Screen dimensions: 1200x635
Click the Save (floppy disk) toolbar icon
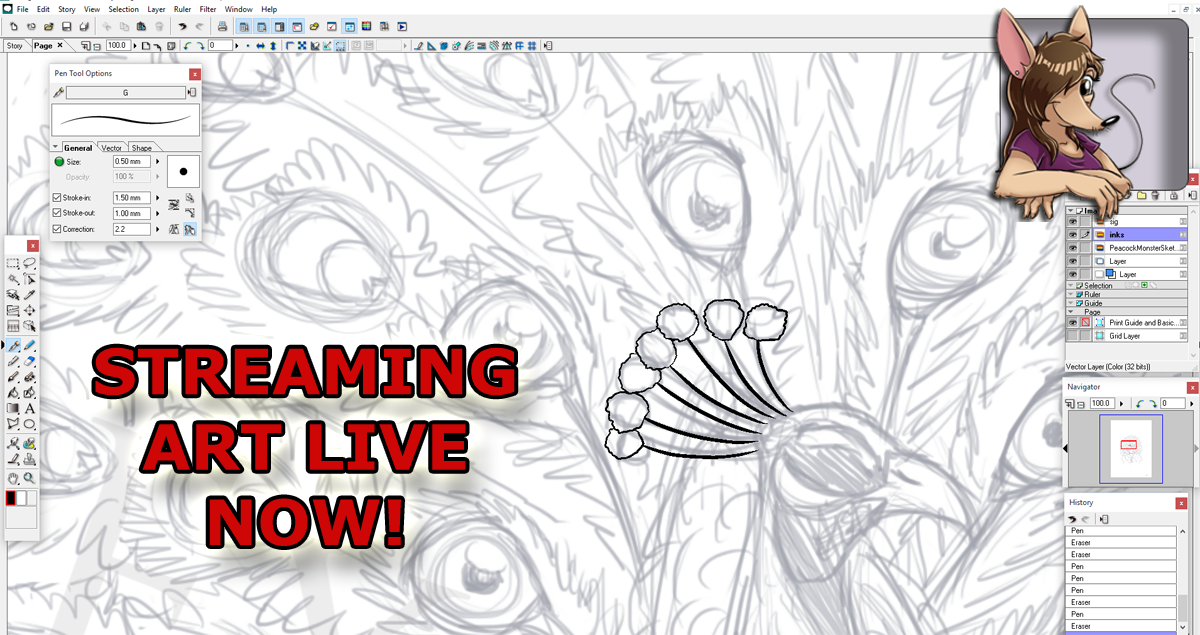point(66,26)
